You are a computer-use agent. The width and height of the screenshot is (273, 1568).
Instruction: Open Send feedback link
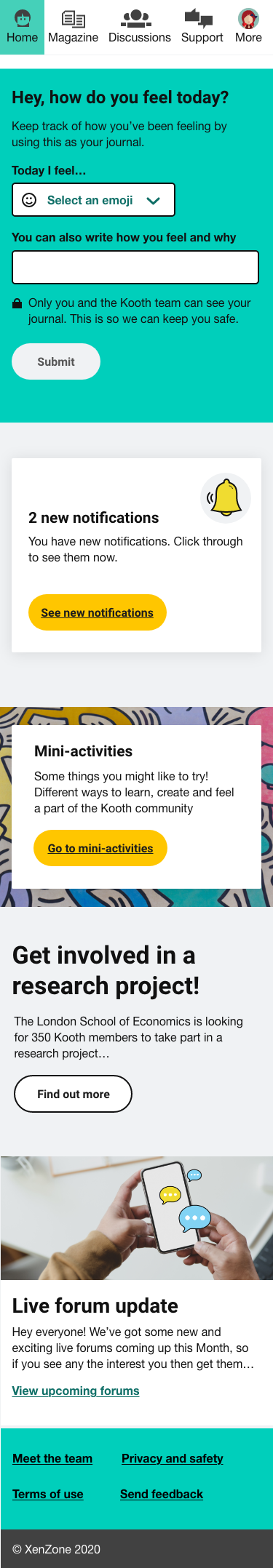click(x=162, y=1494)
